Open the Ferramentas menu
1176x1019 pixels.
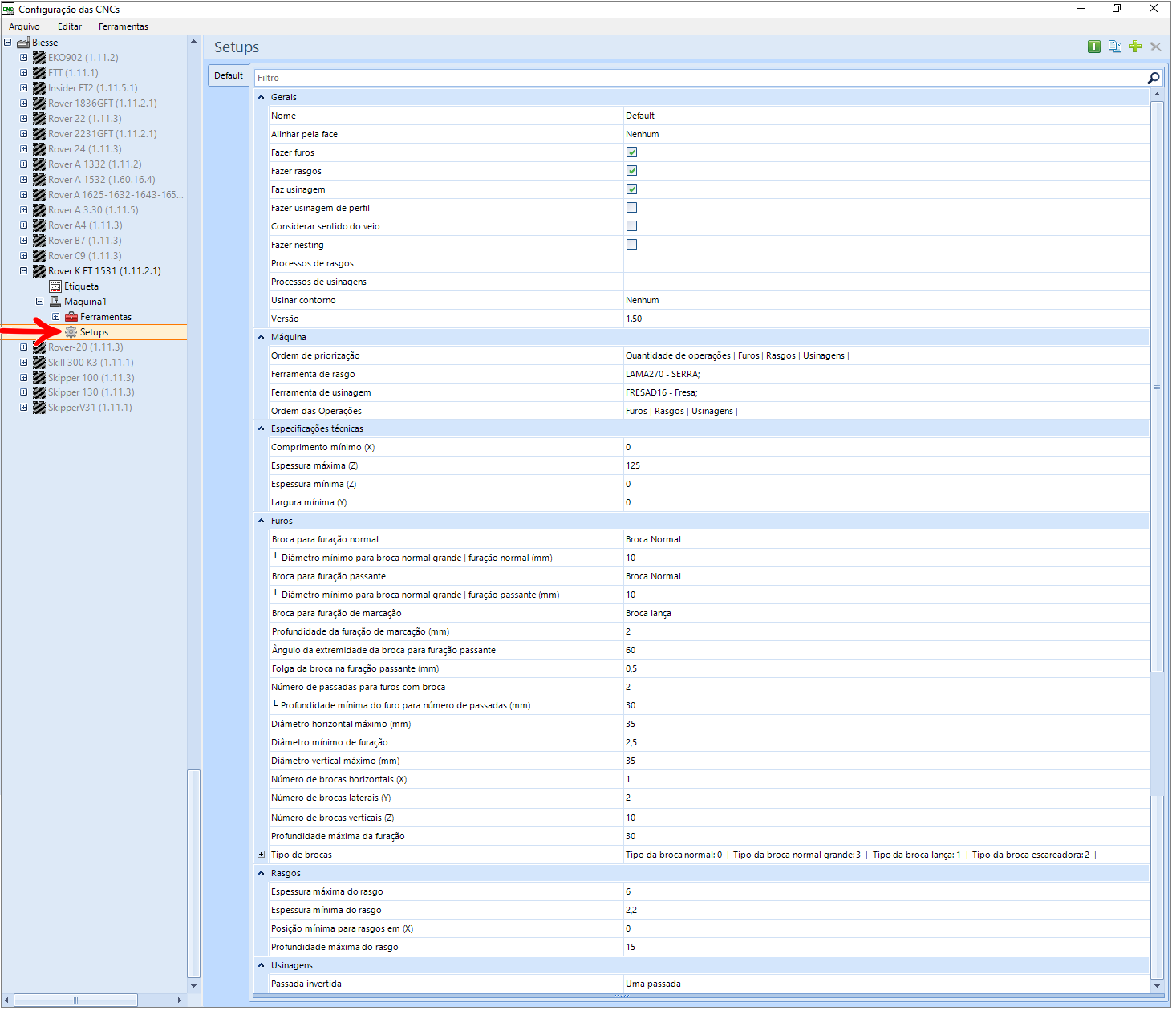click(124, 26)
